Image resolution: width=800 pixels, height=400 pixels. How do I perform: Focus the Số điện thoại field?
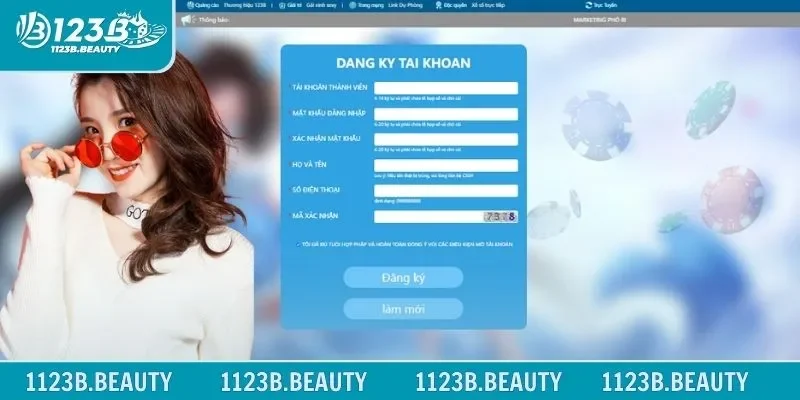click(x=445, y=191)
